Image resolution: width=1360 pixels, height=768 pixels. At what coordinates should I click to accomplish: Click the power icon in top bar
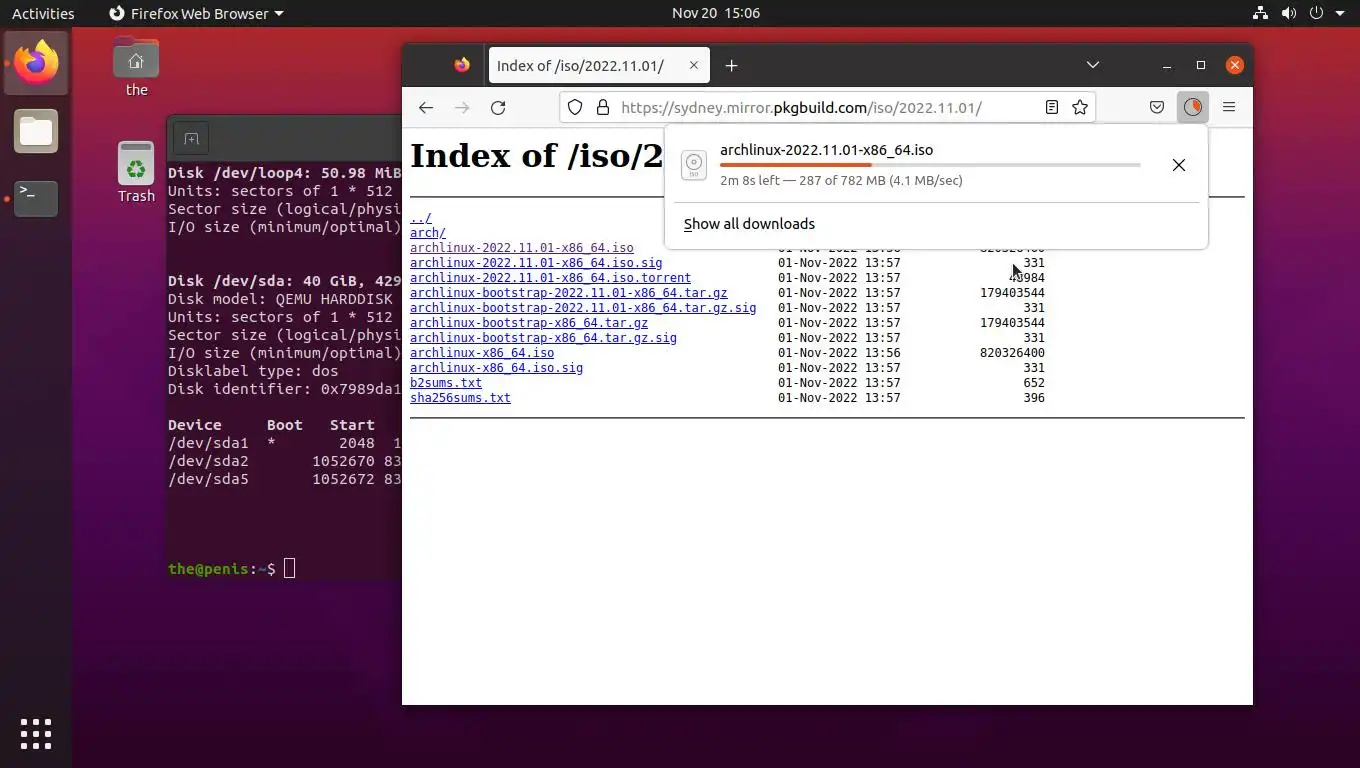[x=1316, y=13]
